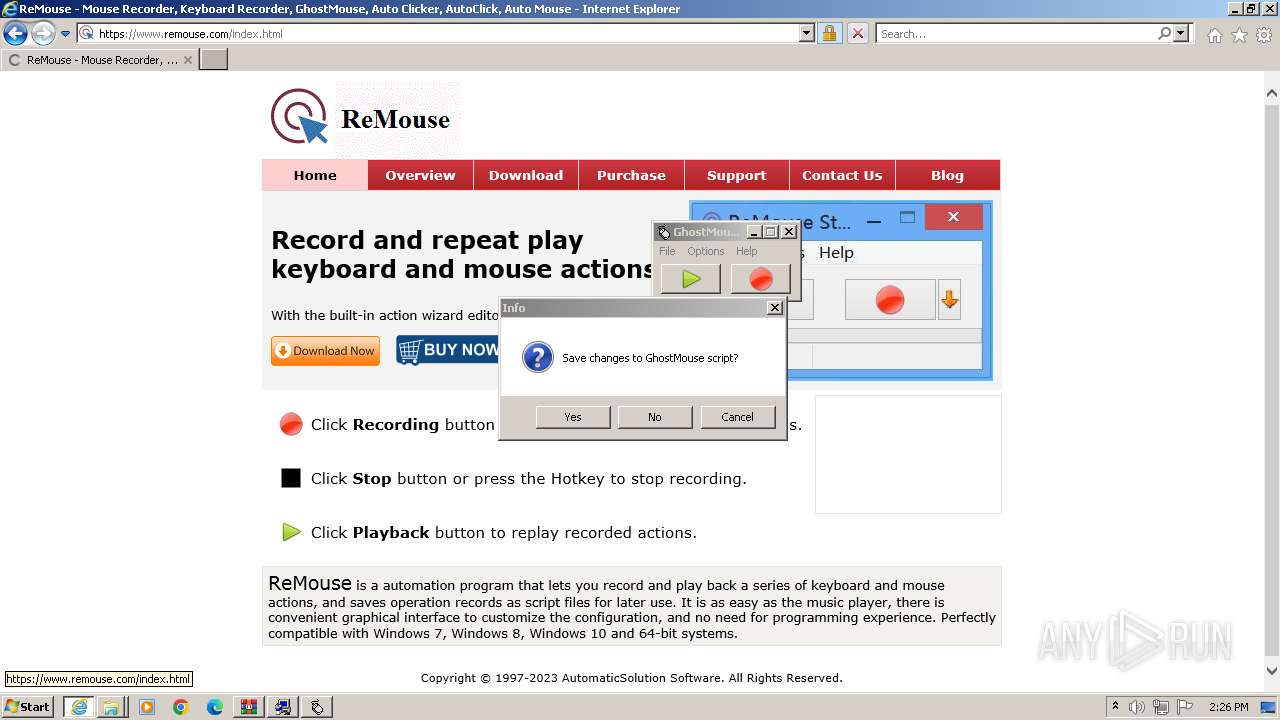Choose Yes in the Info dialog
The height and width of the screenshot is (720, 1280).
[x=573, y=417]
